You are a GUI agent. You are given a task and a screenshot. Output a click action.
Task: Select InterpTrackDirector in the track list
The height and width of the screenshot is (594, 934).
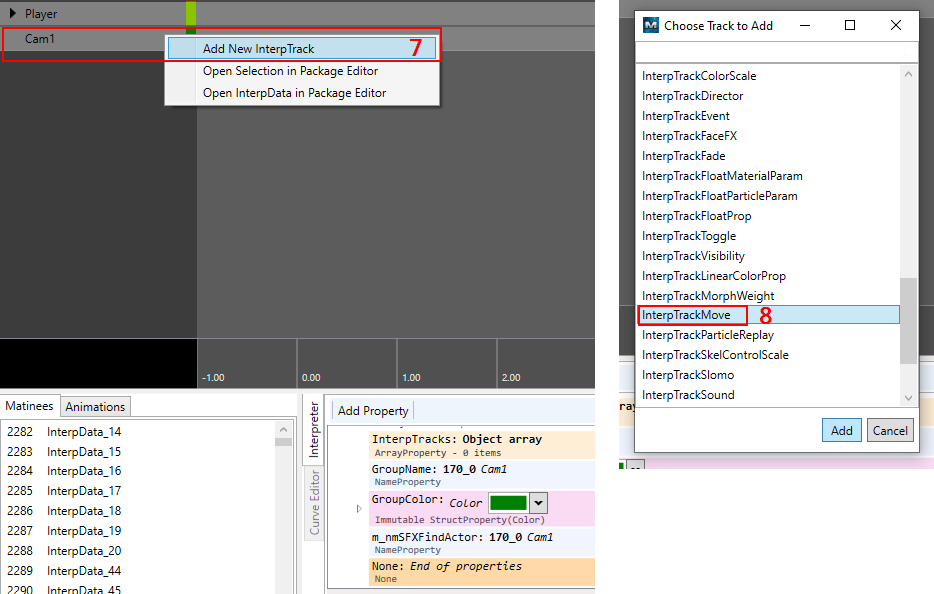pos(692,96)
